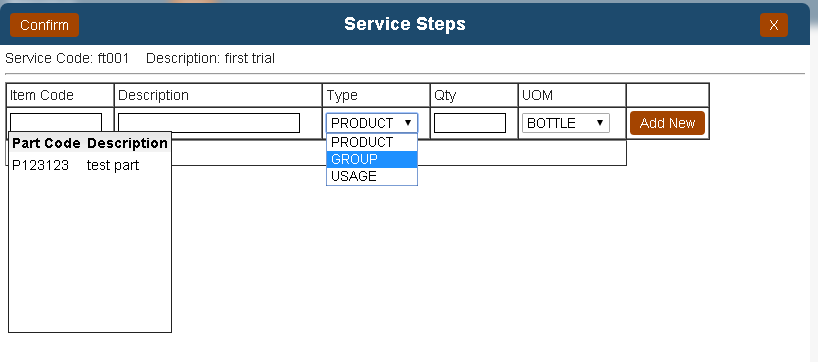Image resolution: width=818 pixels, height=362 pixels.
Task: Click the Qty column header
Action: 445,95
